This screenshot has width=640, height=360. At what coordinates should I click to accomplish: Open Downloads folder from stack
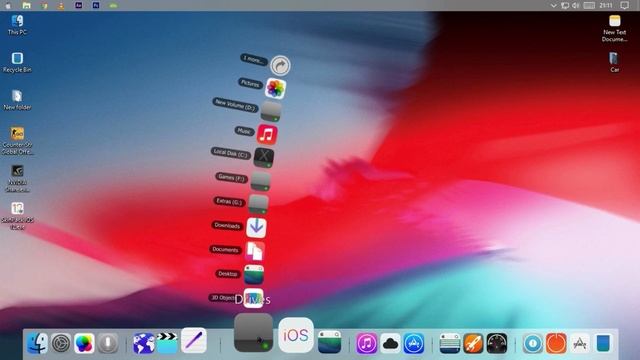256,227
